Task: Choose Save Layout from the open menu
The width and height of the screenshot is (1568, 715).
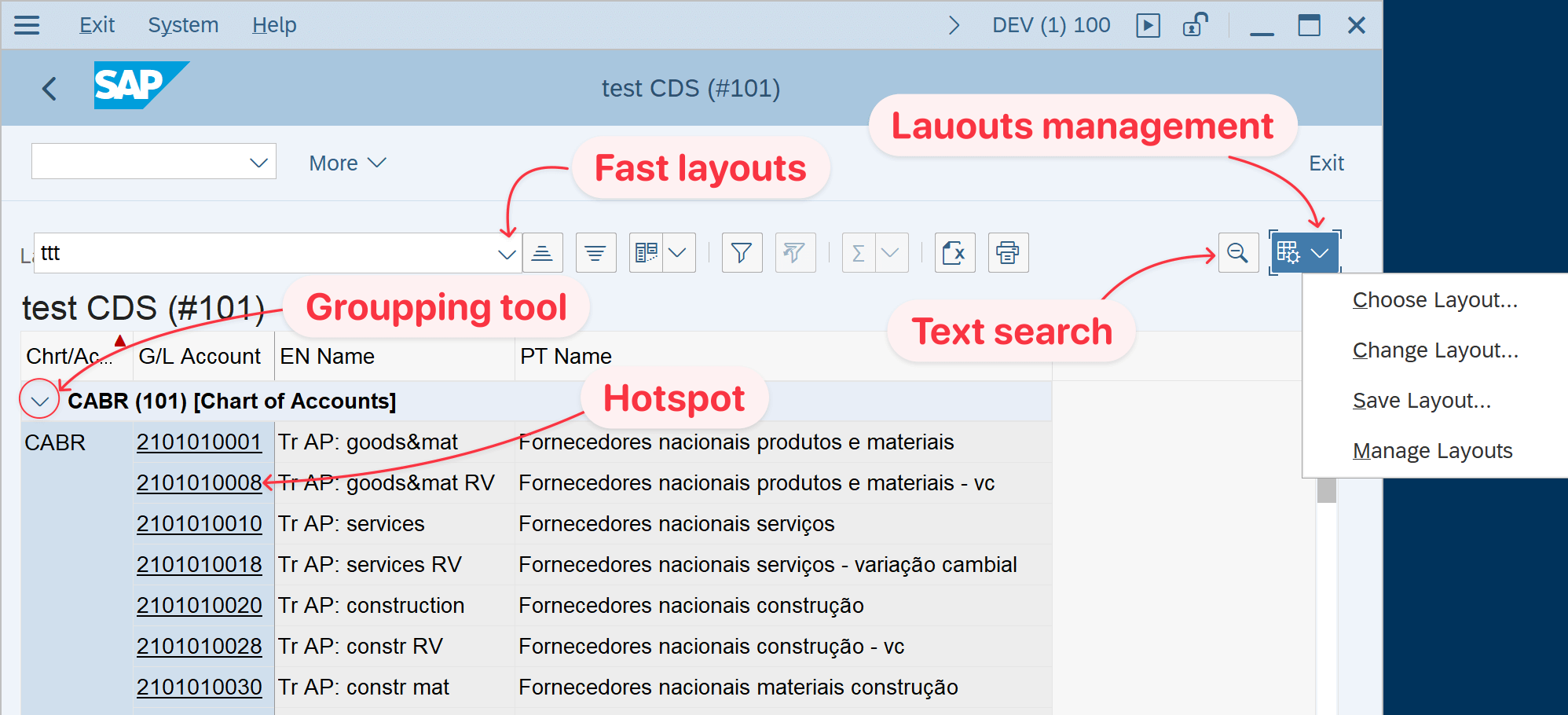Action: tap(1420, 400)
